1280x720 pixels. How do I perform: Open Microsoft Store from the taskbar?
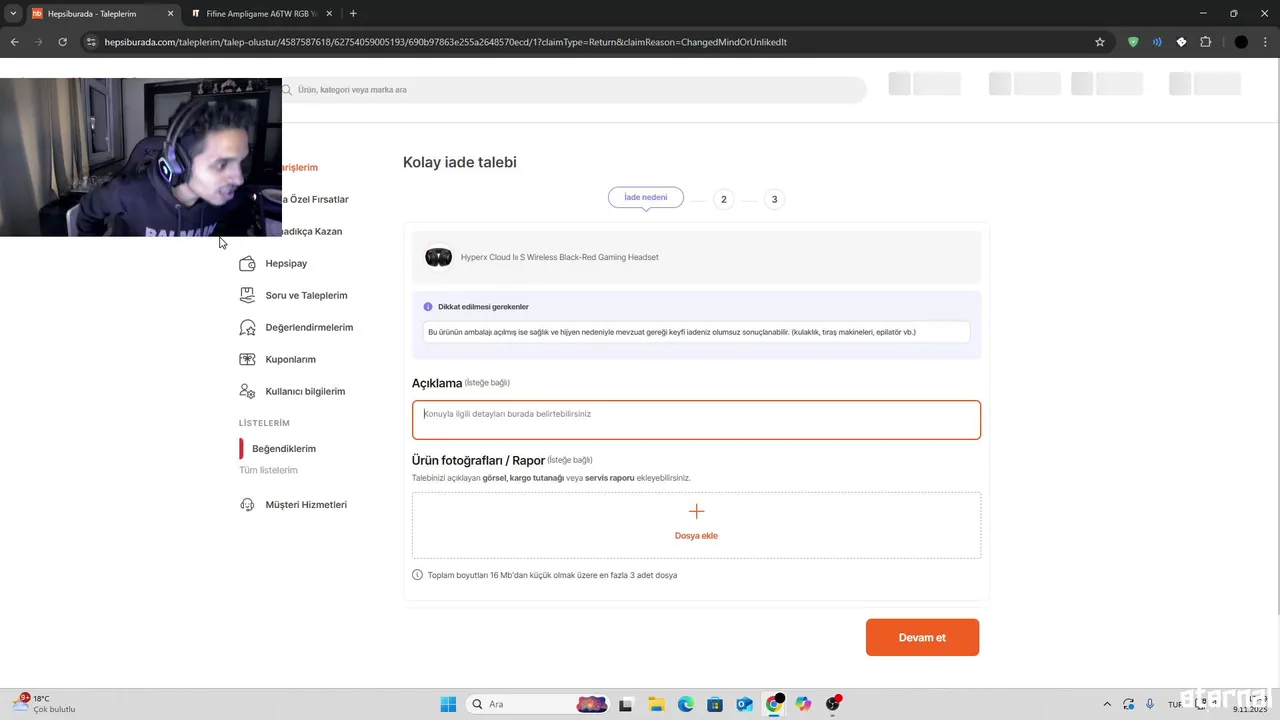point(715,704)
